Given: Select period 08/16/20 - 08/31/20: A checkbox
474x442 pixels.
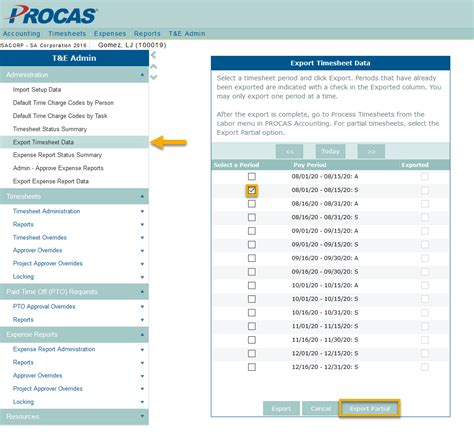Looking at the screenshot, I should tap(252, 204).
